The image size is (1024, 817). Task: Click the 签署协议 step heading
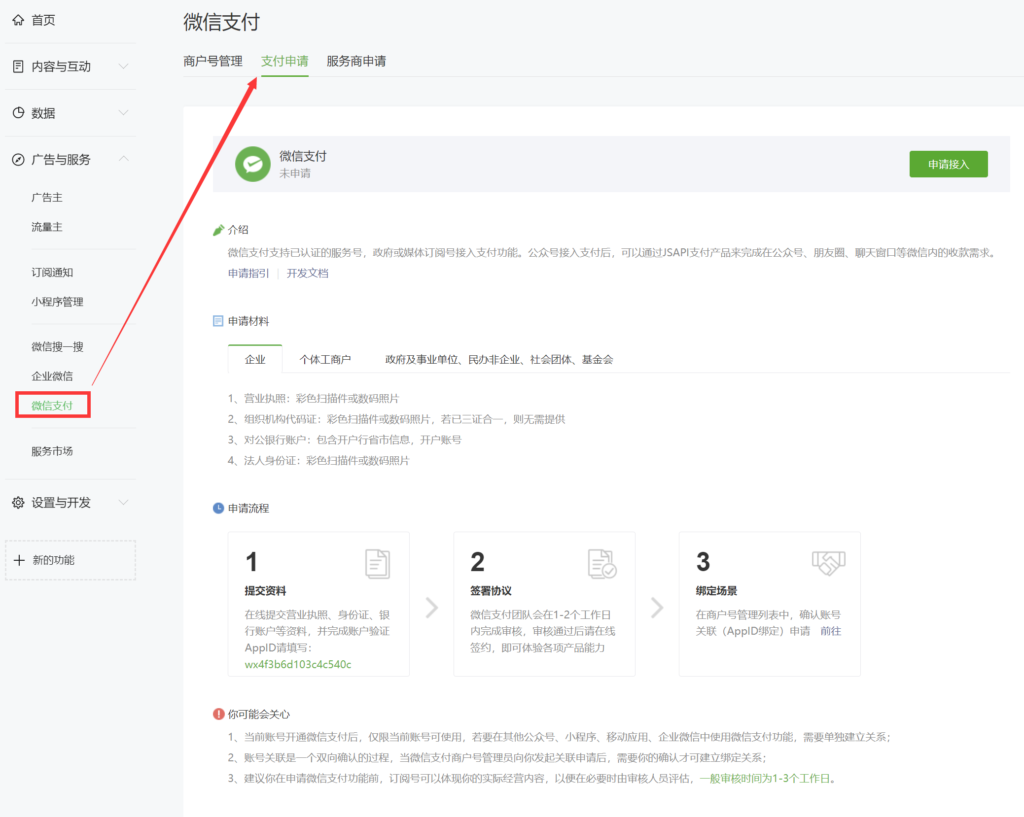click(491, 590)
